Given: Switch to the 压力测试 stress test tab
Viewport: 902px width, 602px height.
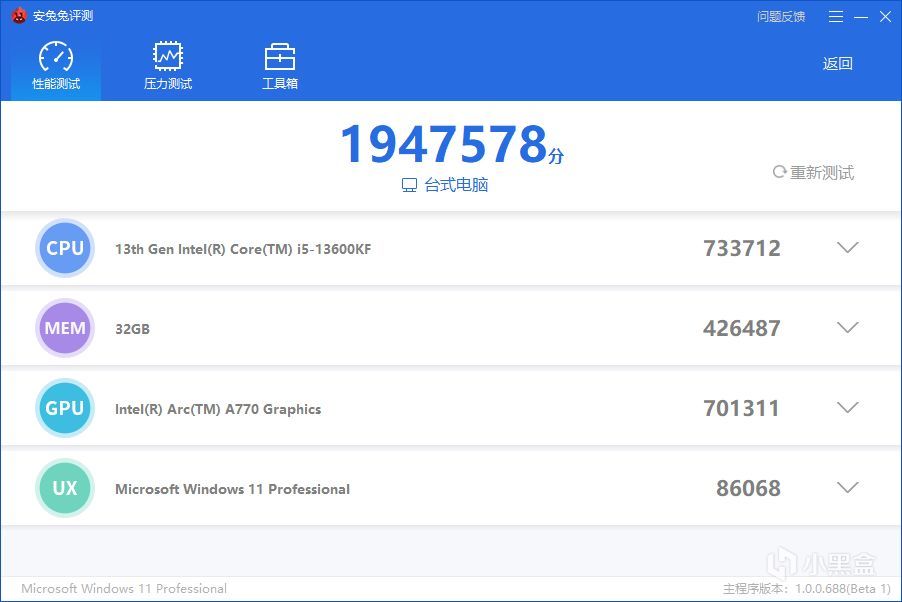Looking at the screenshot, I should point(167,66).
